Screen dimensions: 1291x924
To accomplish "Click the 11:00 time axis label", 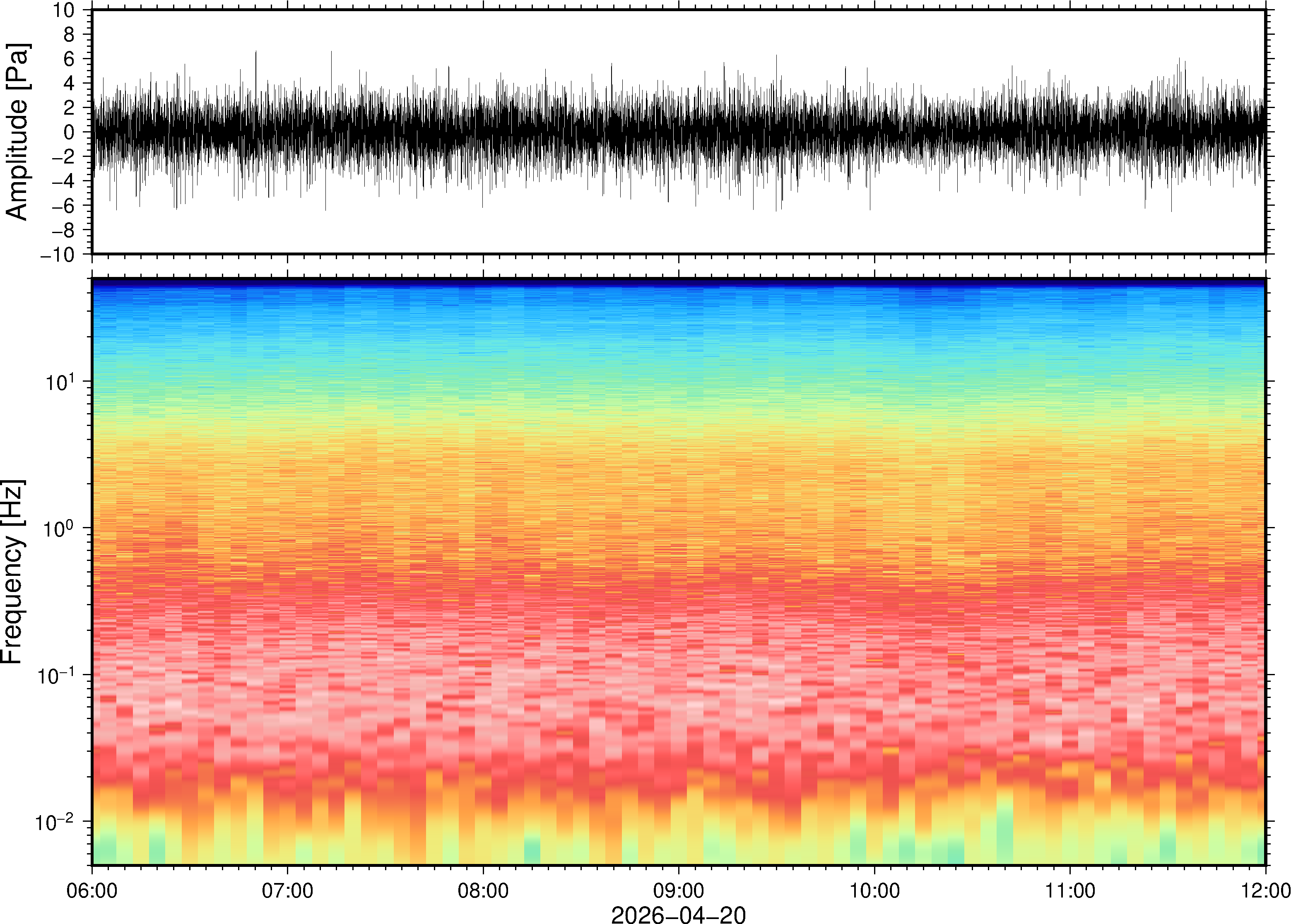I will tap(1070, 890).
